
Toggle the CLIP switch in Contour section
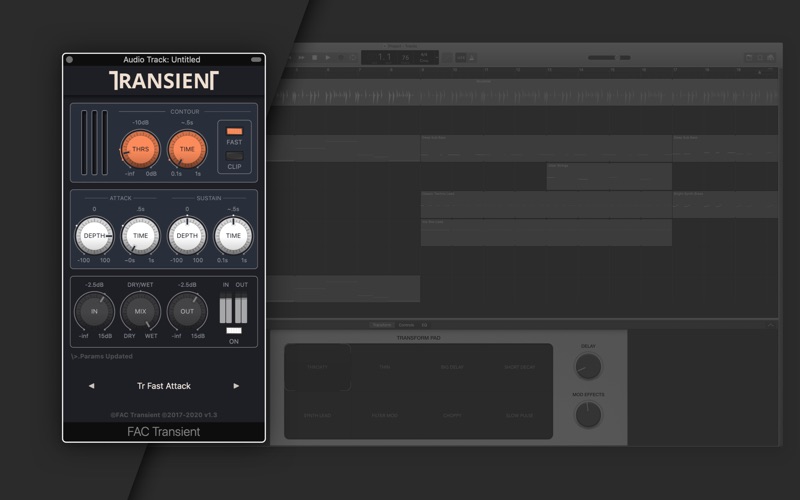click(x=234, y=156)
